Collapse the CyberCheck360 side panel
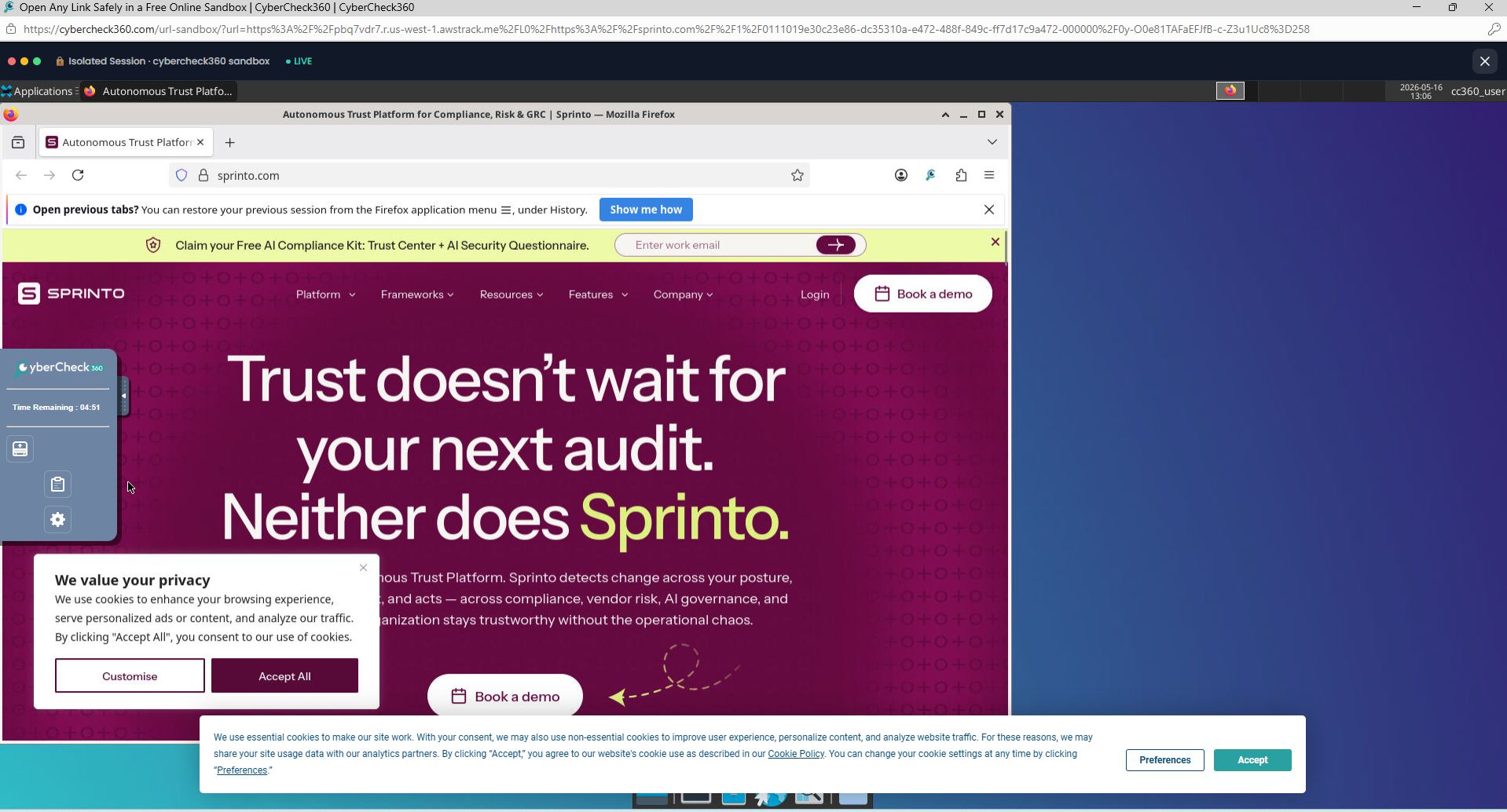This screenshot has width=1507, height=812. click(x=123, y=396)
